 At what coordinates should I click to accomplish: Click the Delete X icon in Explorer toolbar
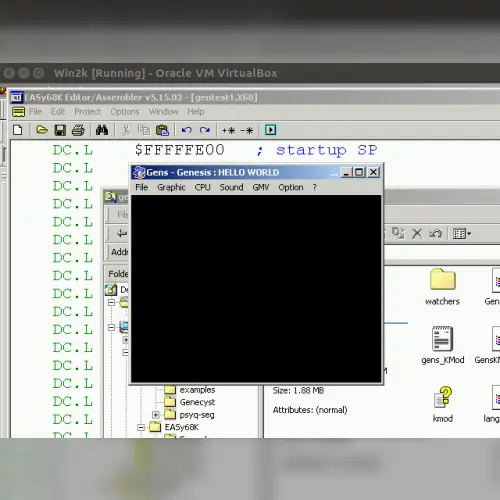(417, 233)
